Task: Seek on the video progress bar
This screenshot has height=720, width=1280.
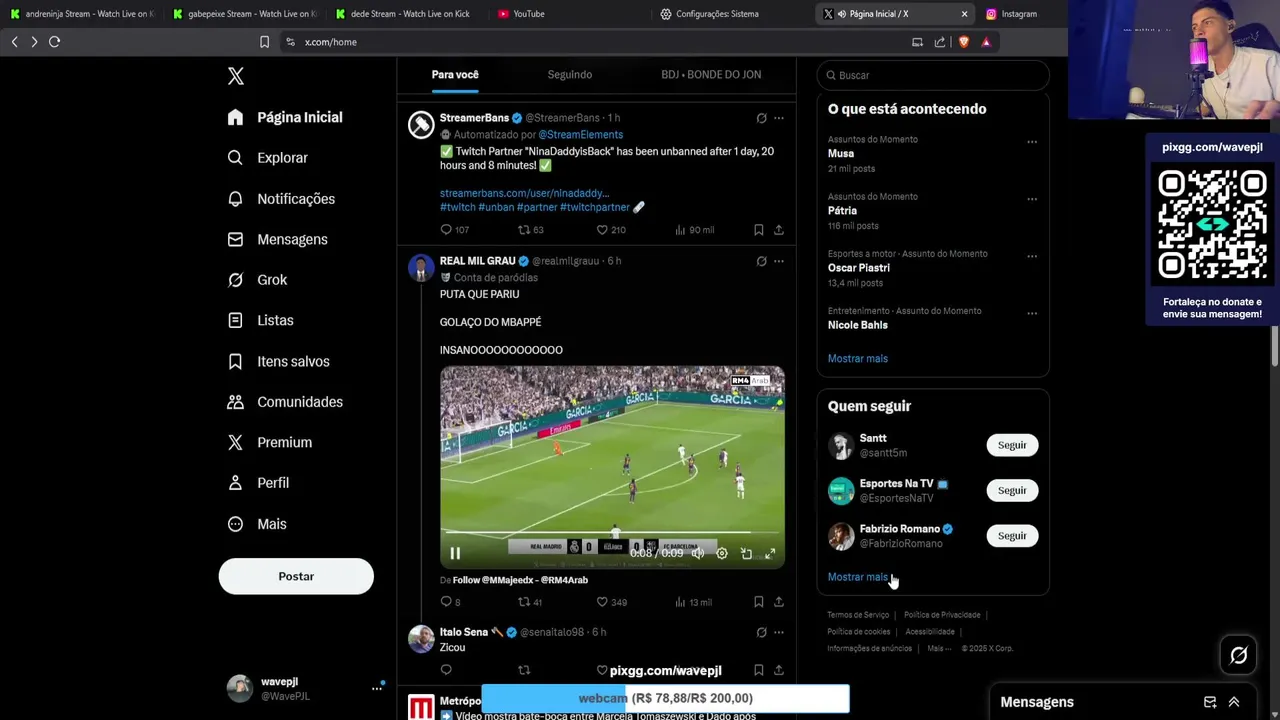Action: click(612, 533)
